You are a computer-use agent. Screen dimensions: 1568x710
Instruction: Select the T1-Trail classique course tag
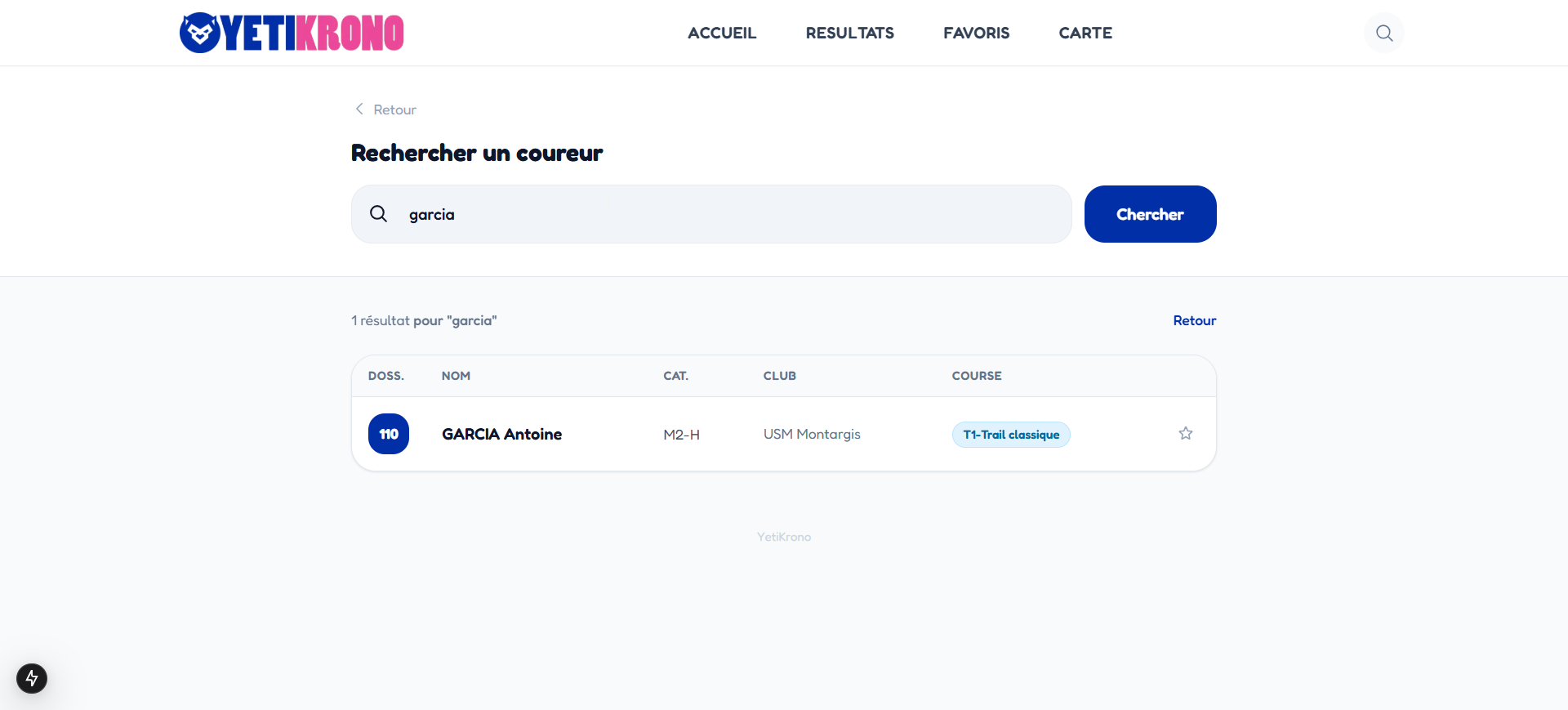1010,435
